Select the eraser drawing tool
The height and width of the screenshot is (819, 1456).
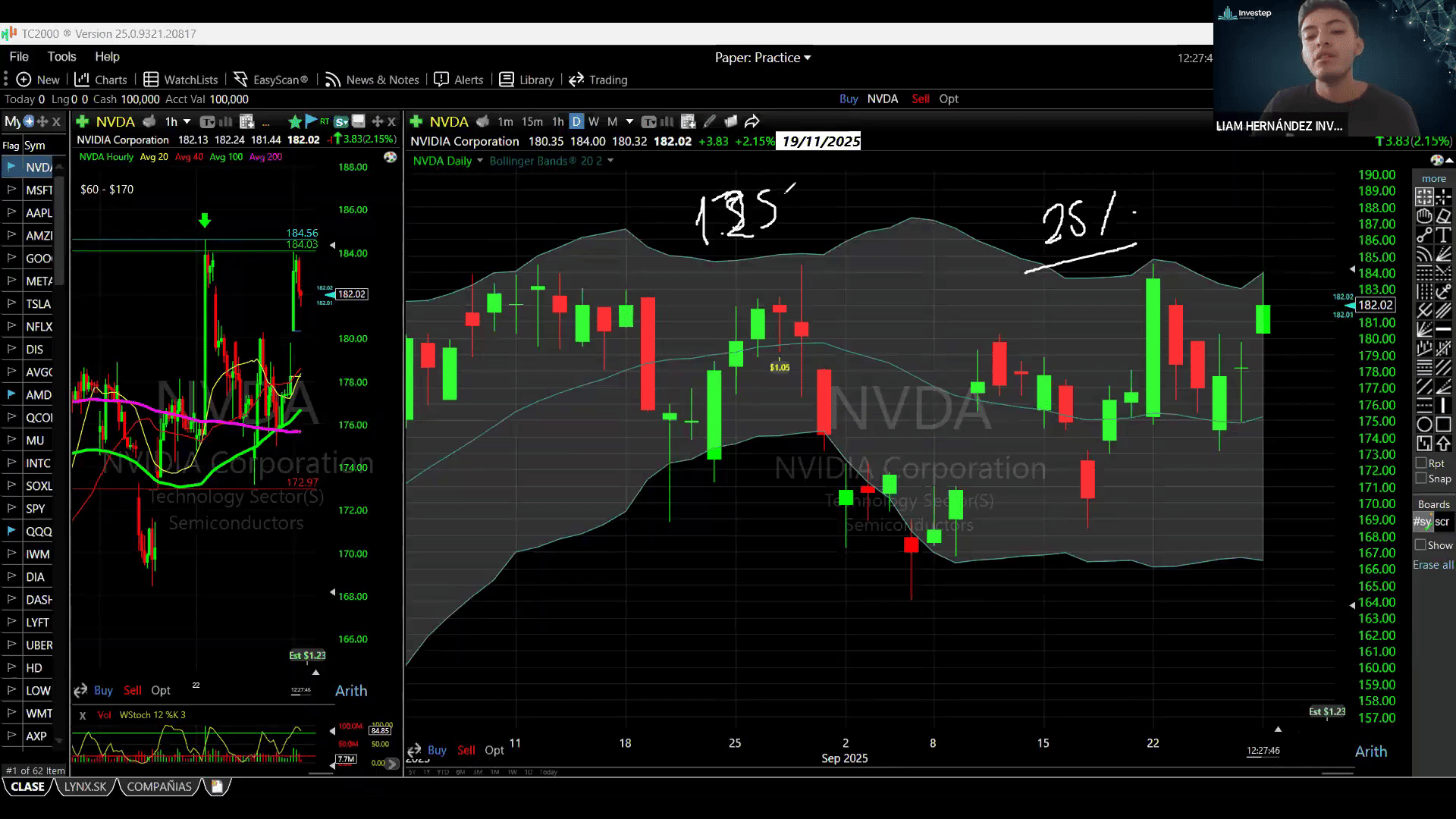tap(1443, 216)
